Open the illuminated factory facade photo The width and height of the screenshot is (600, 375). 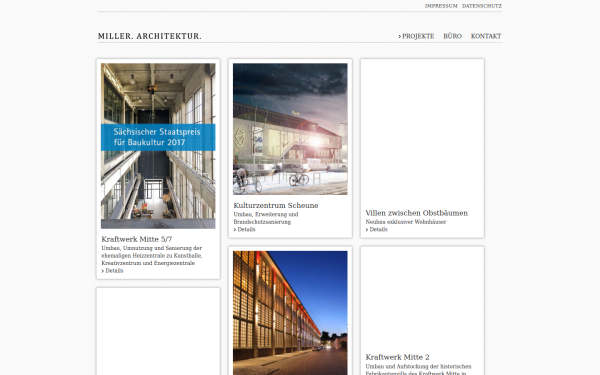pos(290,313)
